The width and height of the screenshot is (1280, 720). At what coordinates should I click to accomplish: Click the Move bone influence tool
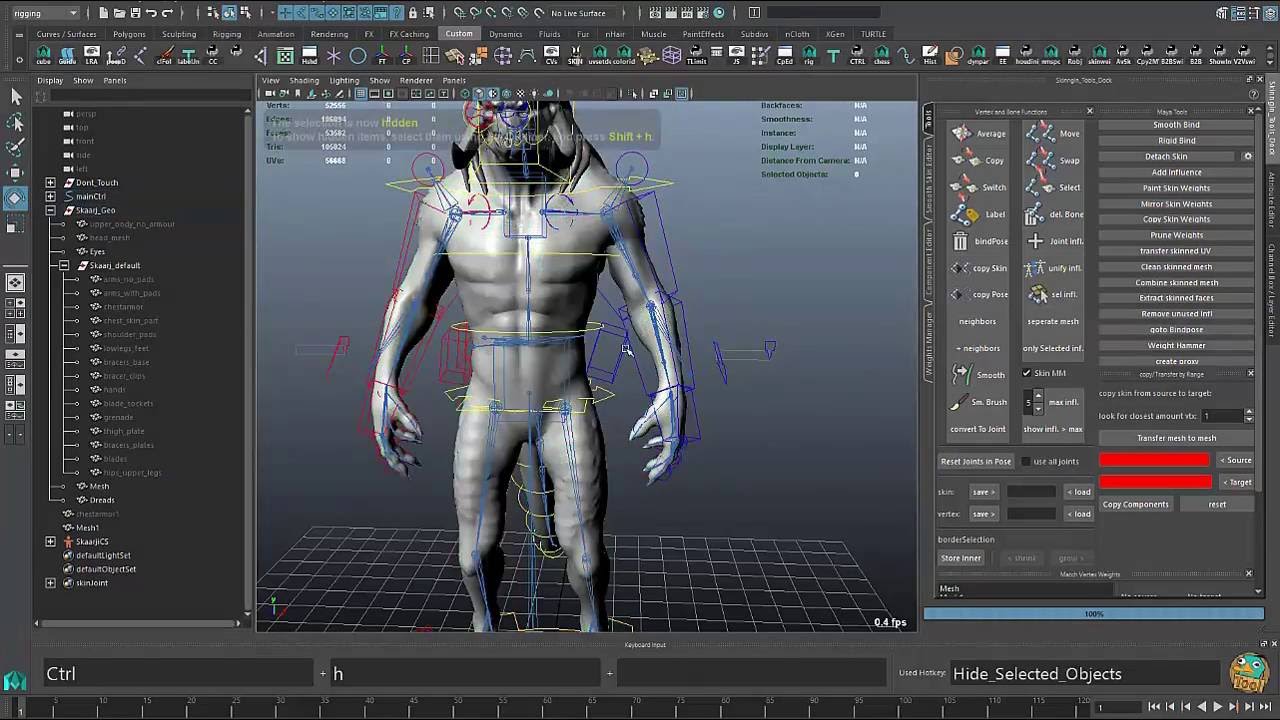pos(1054,133)
